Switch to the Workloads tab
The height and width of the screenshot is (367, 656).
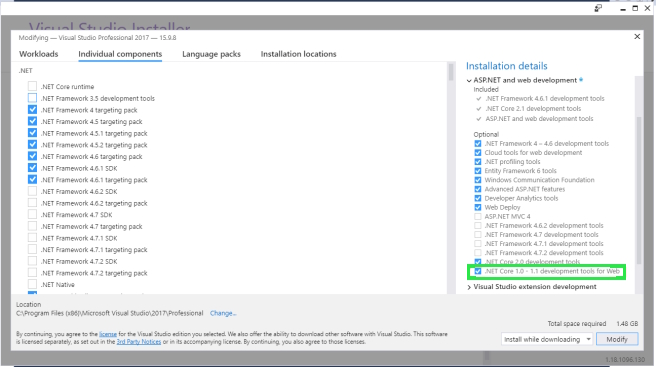pyautogui.click(x=38, y=54)
